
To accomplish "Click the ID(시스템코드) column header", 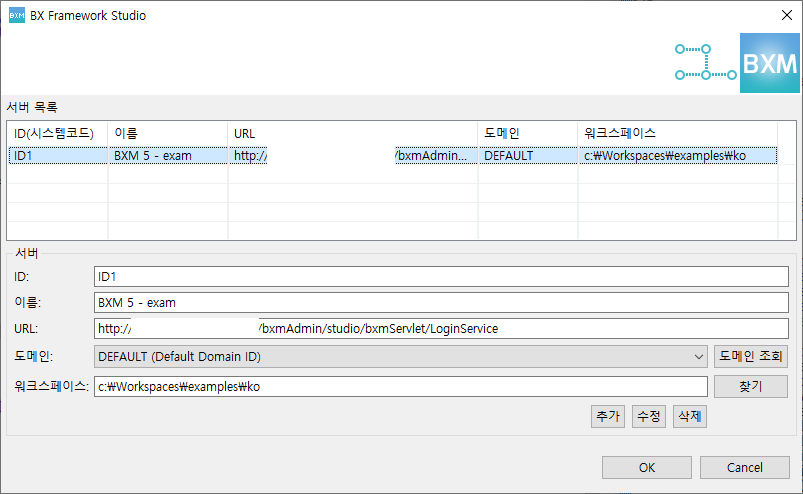I will pyautogui.click(x=58, y=134).
